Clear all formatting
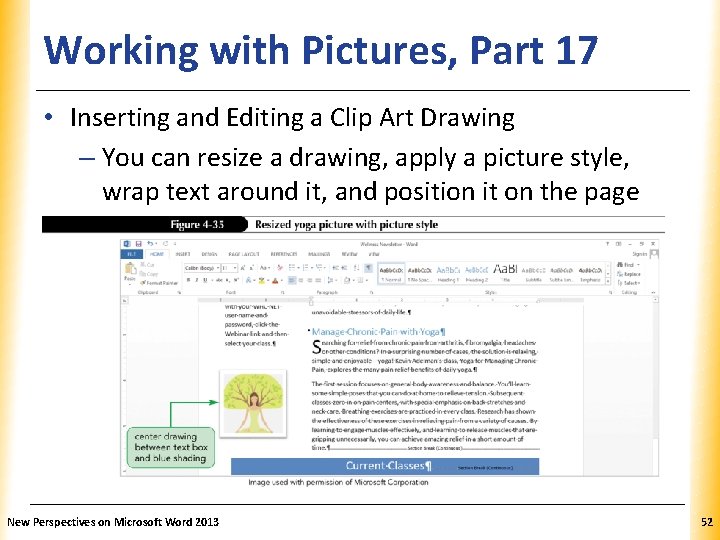This screenshot has width=720, height=540. click(280, 268)
